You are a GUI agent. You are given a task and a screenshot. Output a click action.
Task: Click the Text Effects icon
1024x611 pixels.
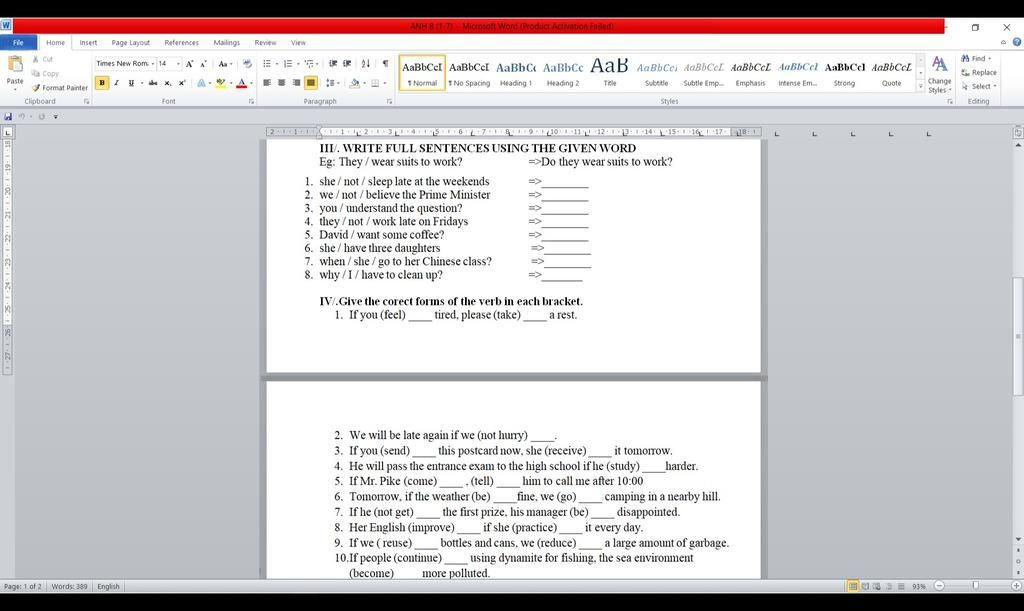click(x=201, y=83)
